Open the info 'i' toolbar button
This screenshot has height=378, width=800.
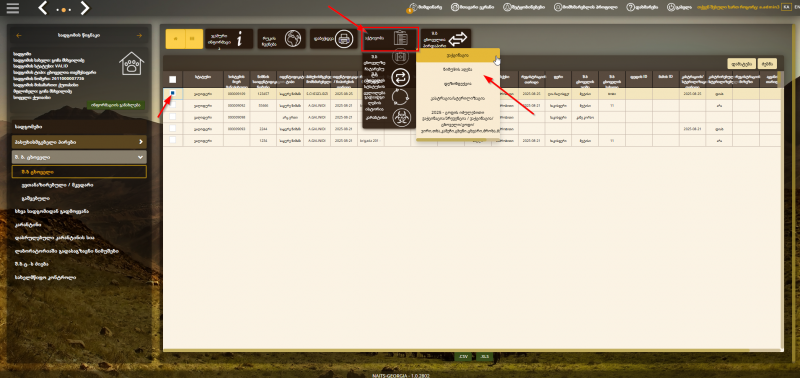pos(229,39)
